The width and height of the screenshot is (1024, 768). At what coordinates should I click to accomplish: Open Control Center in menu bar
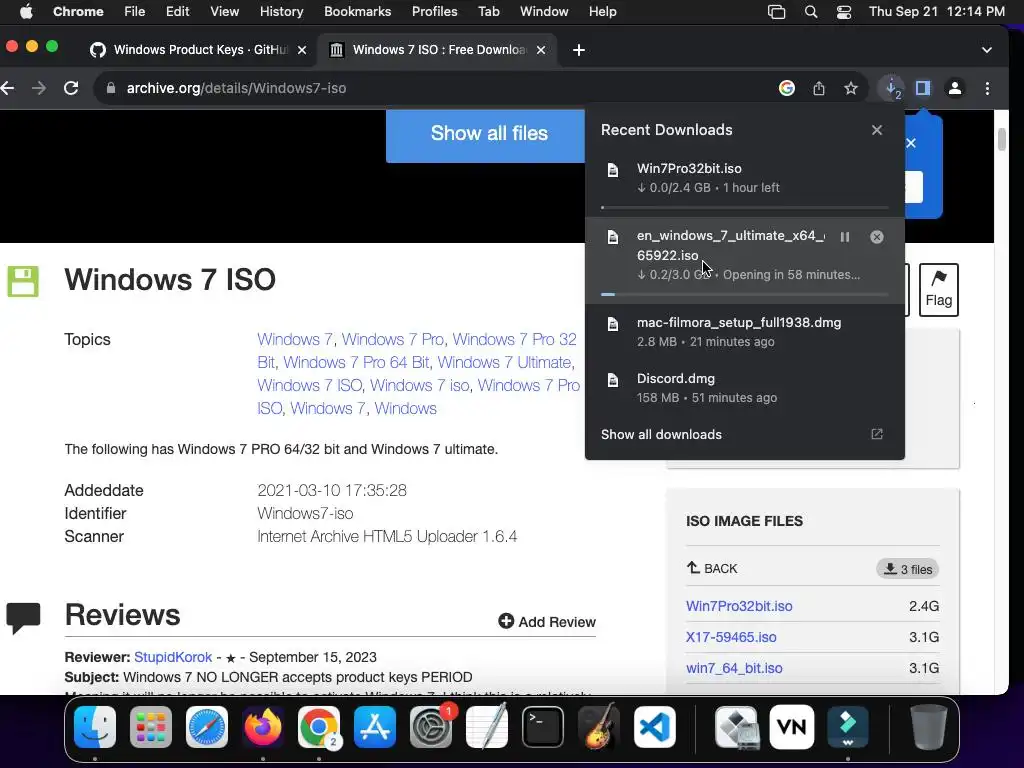click(x=844, y=12)
